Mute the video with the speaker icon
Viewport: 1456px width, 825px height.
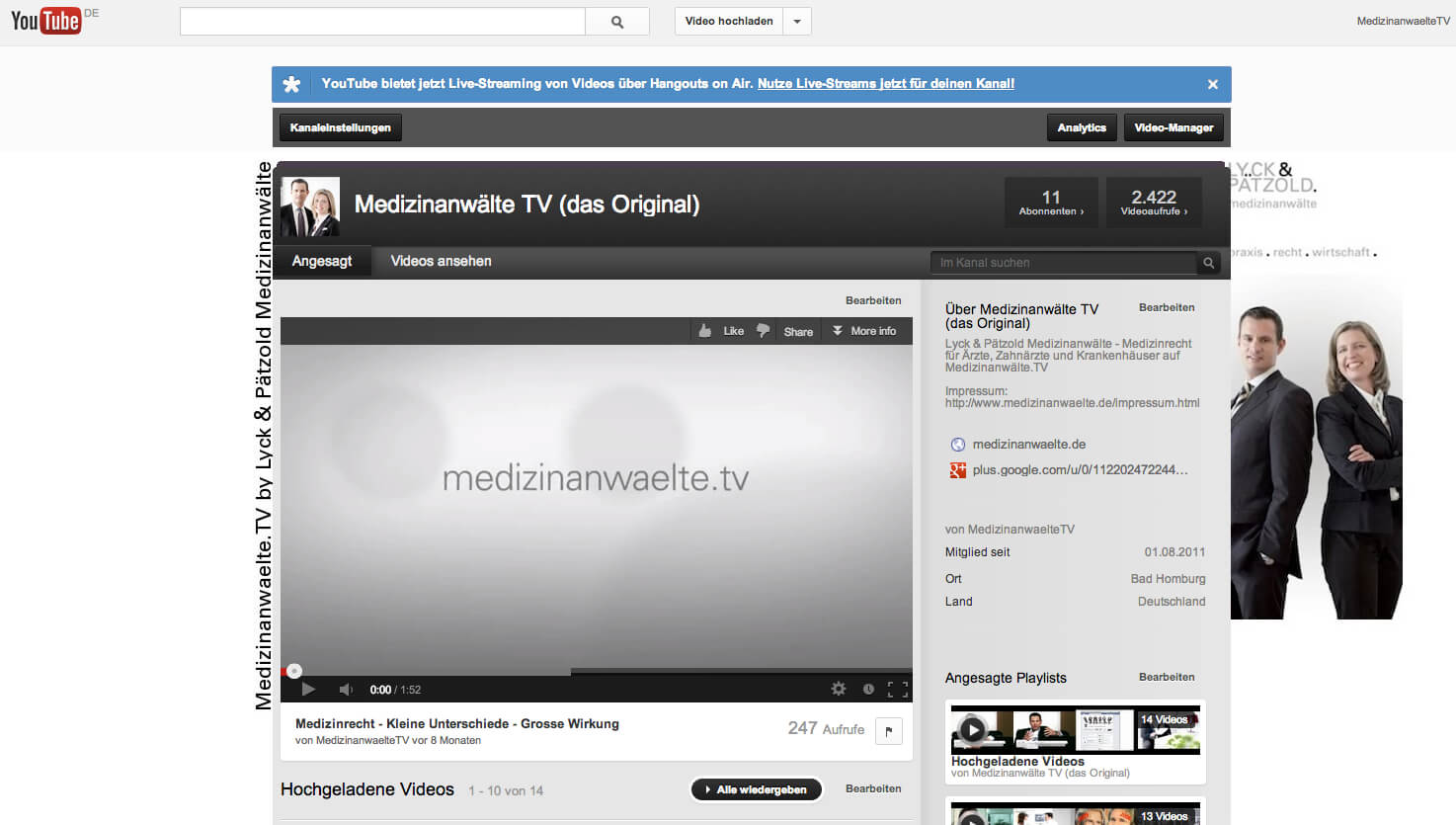point(346,689)
